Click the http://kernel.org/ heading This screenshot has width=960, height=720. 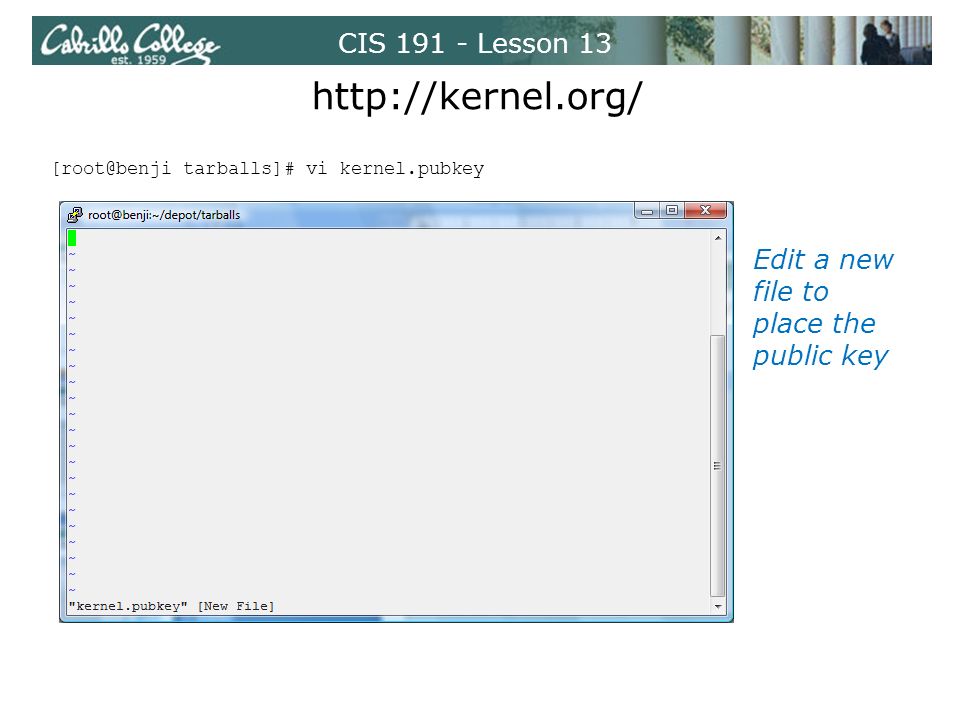[477, 97]
